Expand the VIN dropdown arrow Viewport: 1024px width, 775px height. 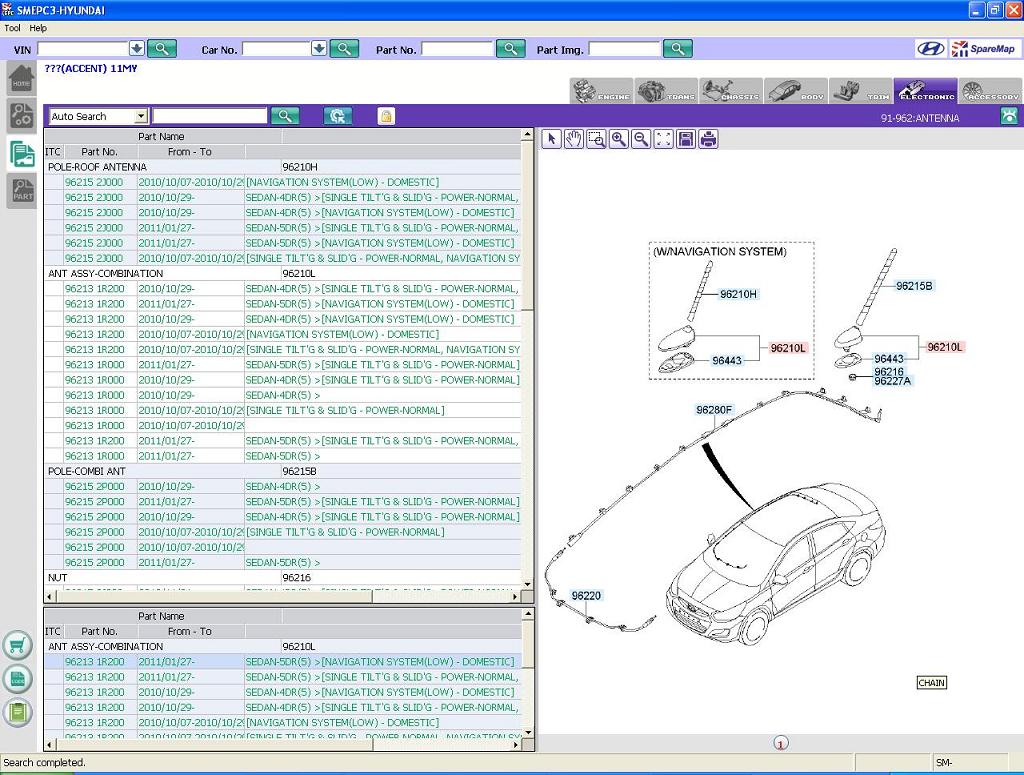[x=136, y=49]
